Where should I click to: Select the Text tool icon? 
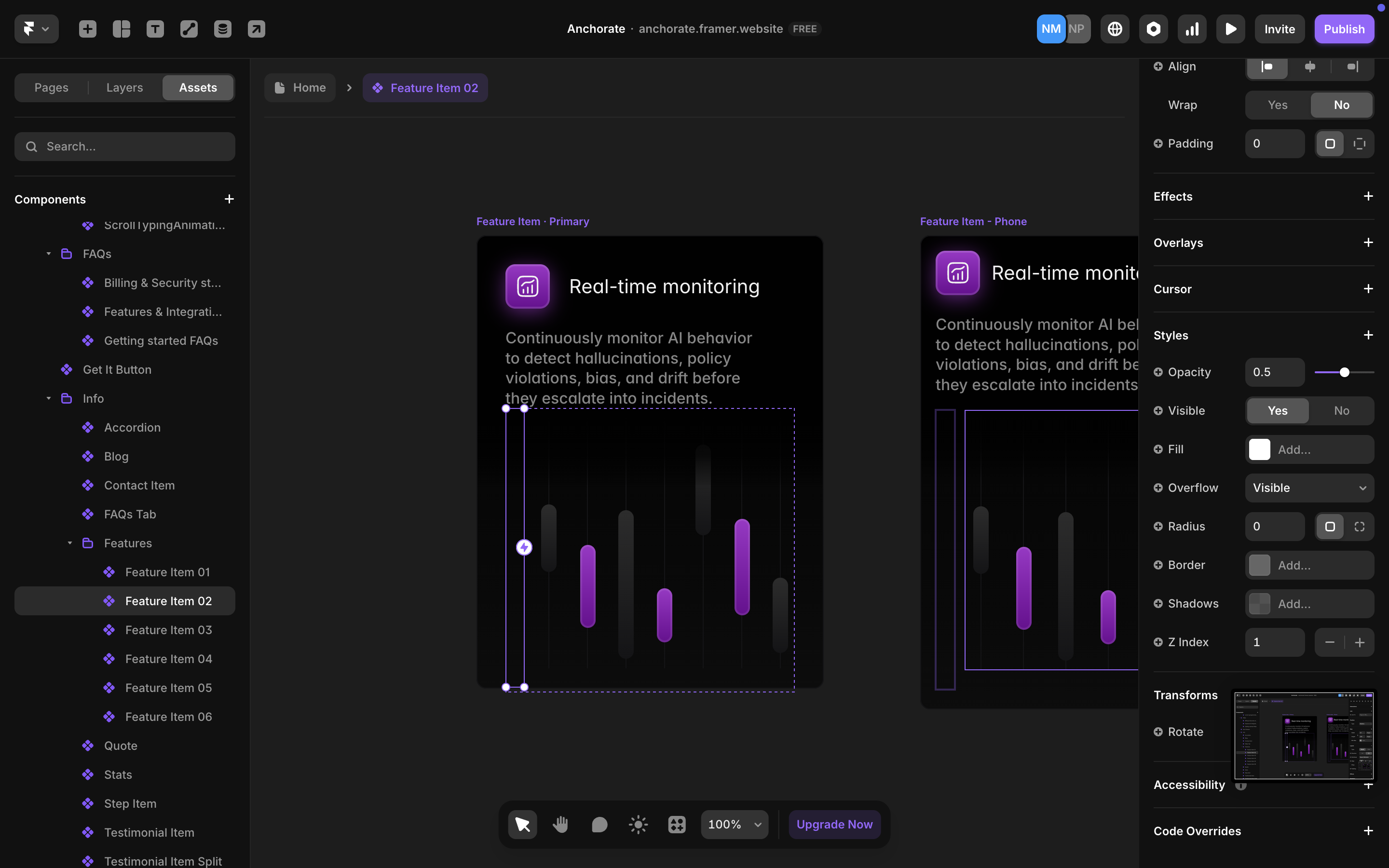pos(155,29)
